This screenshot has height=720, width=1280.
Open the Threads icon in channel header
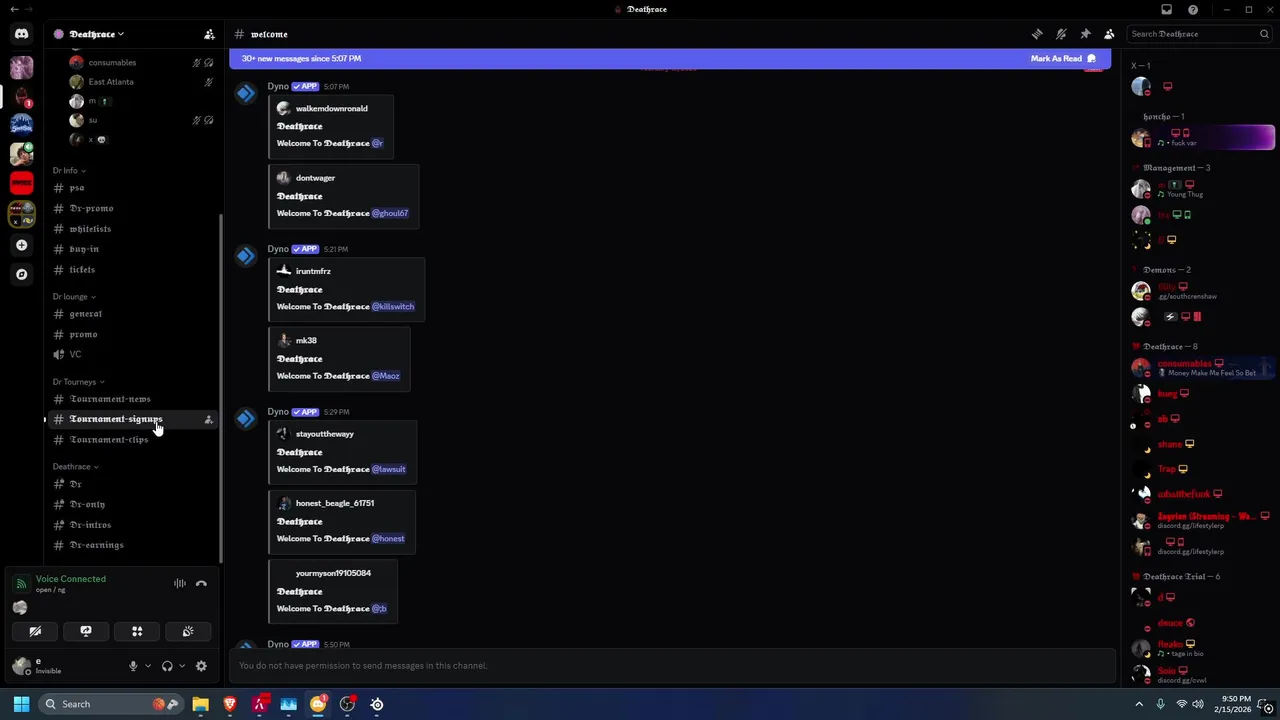pos(1037,34)
